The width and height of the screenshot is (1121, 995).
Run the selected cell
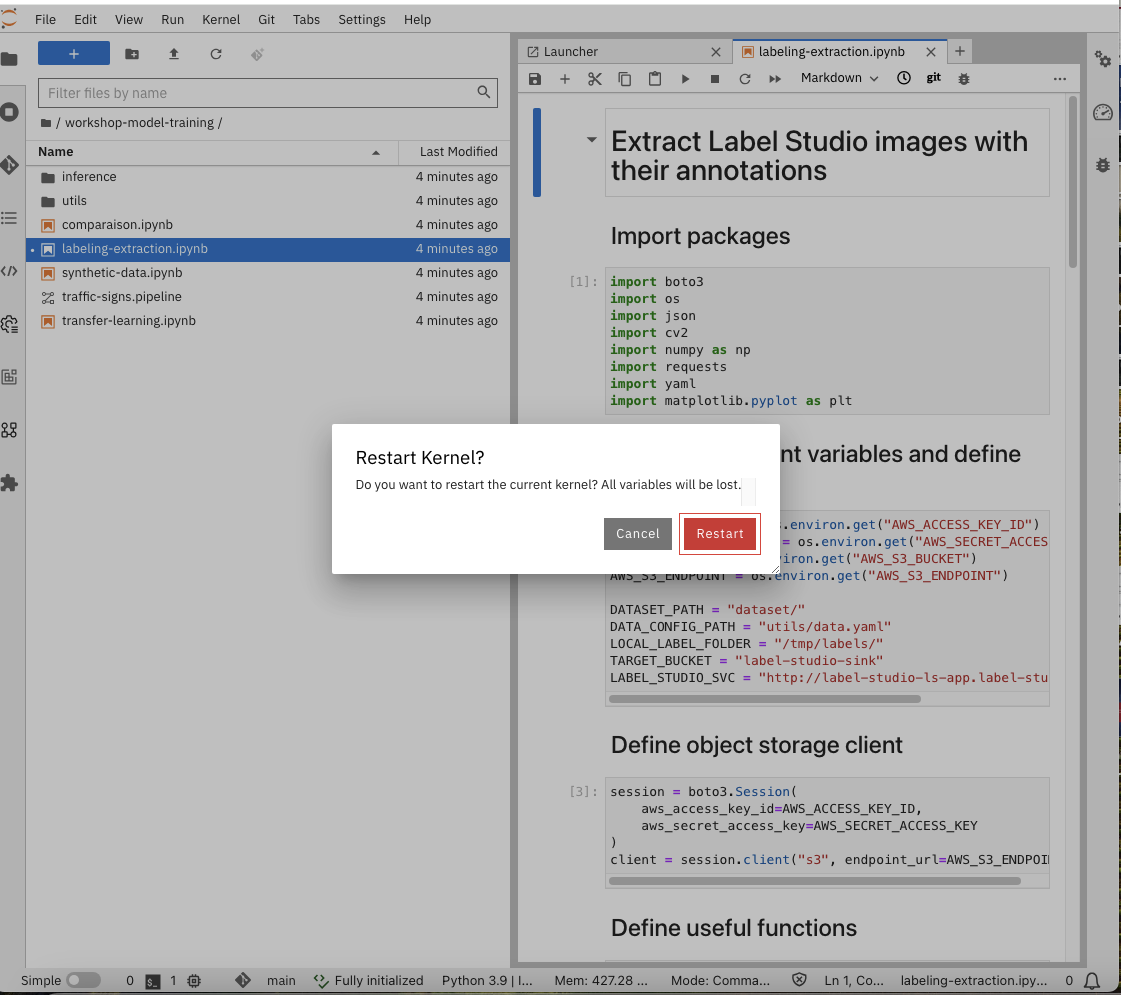tap(685, 79)
